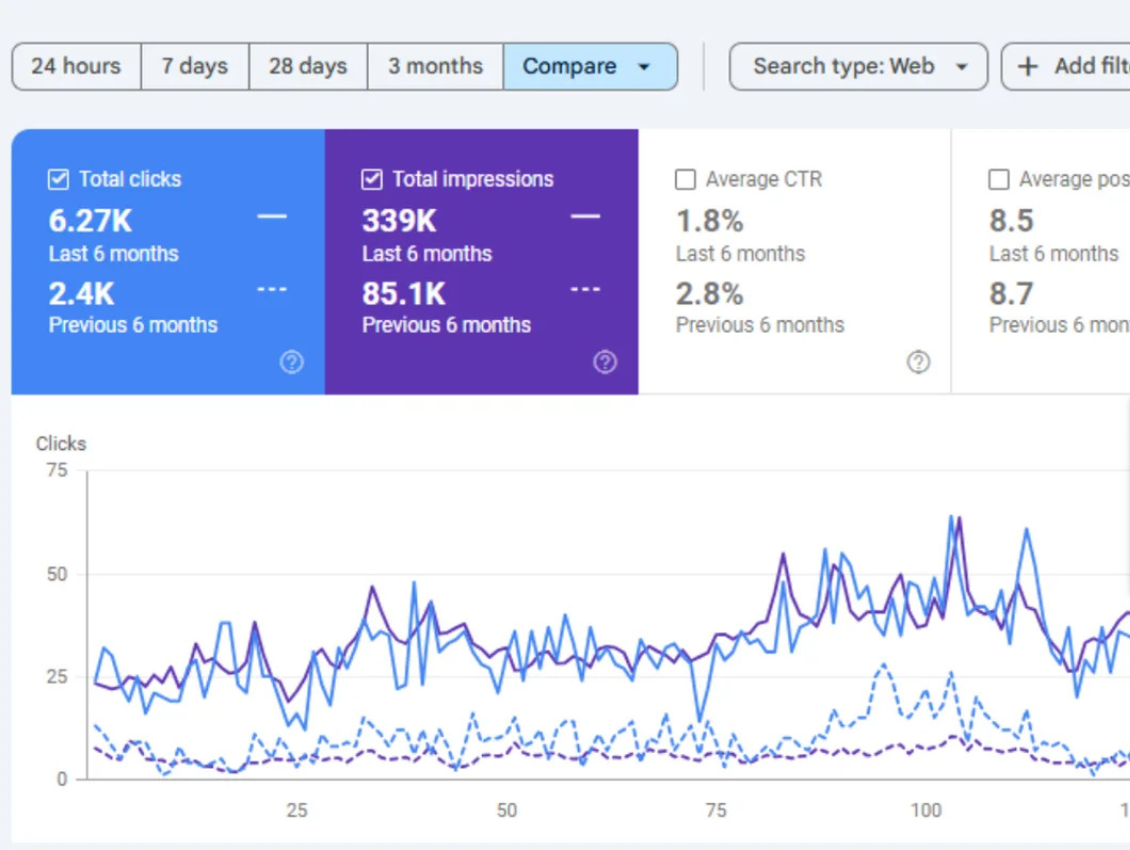Enable the Average position checkbox

(998, 179)
